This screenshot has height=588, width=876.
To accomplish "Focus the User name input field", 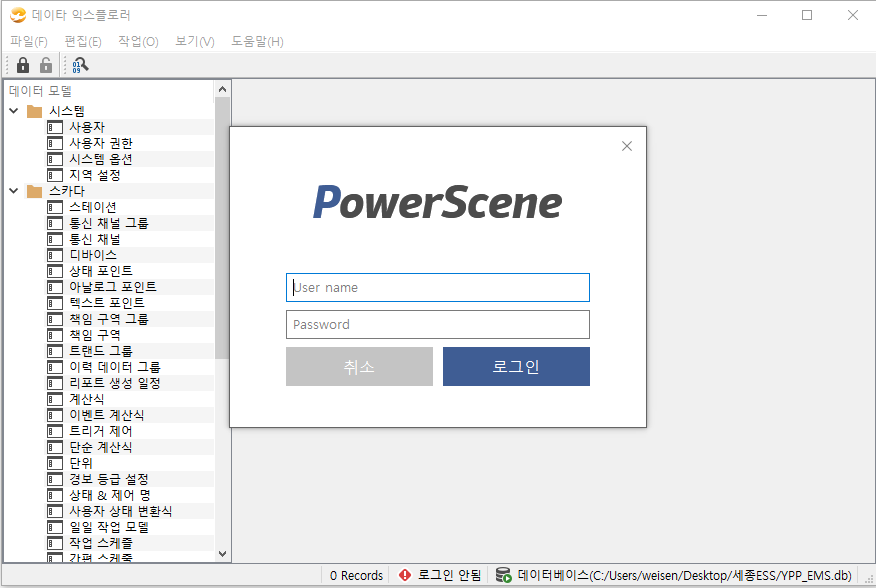I will (437, 288).
